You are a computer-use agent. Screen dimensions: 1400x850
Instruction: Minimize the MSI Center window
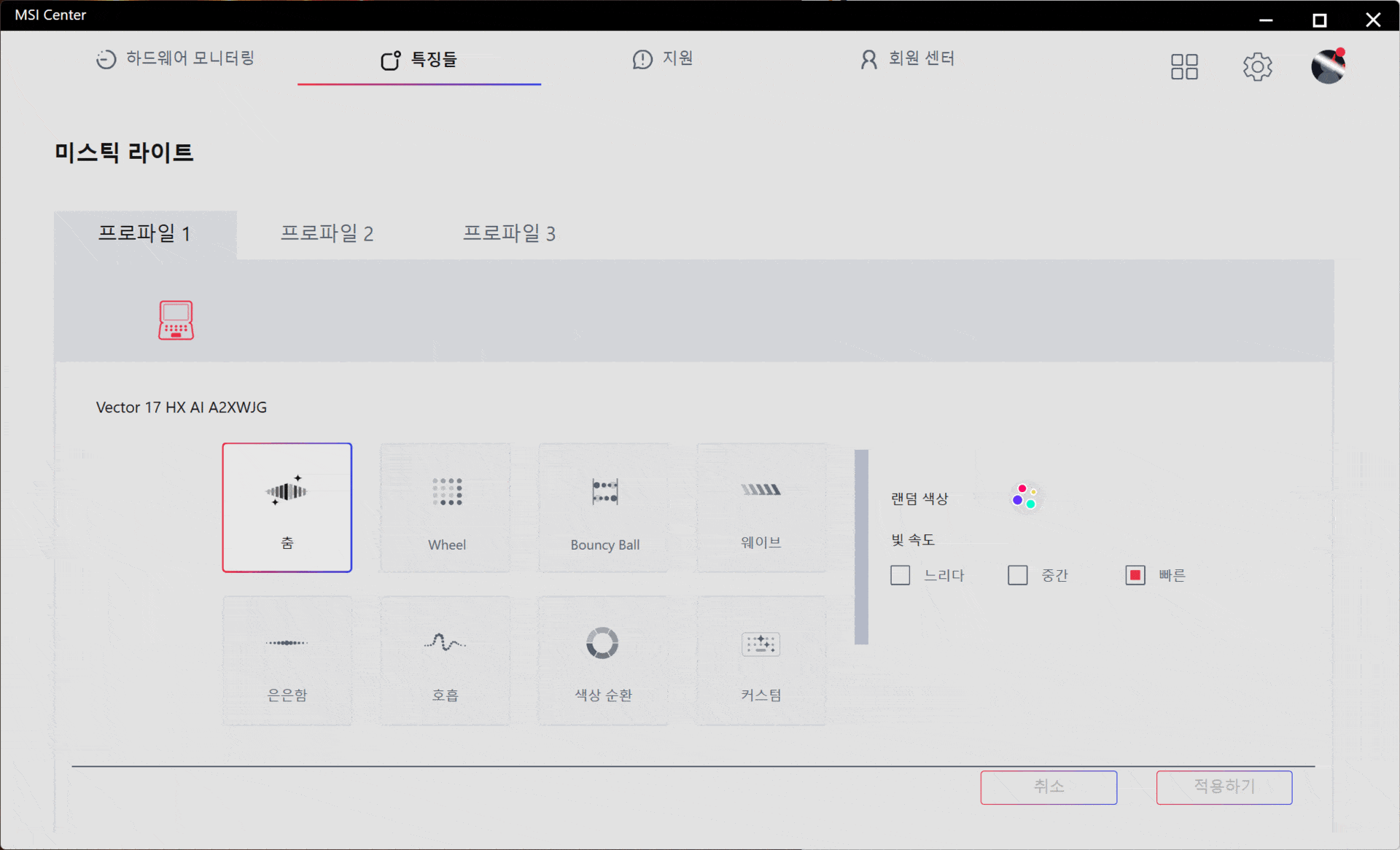point(1266,20)
